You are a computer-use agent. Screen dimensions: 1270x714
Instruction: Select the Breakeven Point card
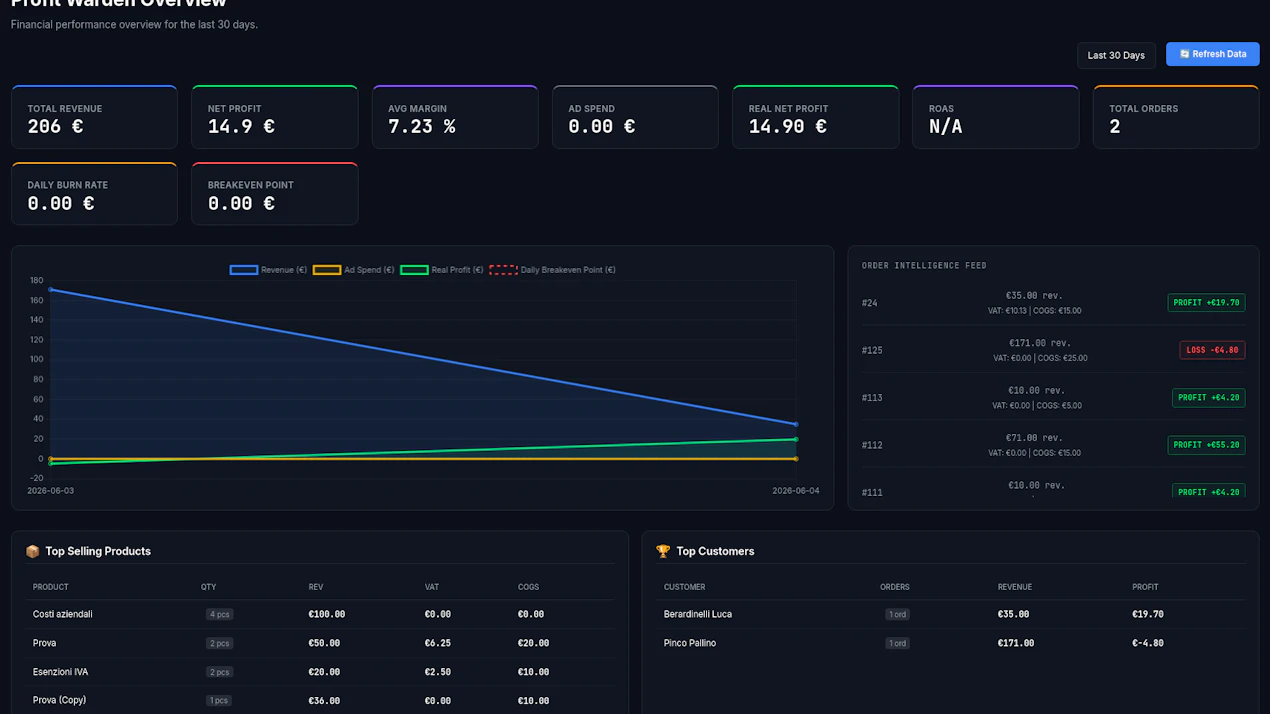coord(275,194)
